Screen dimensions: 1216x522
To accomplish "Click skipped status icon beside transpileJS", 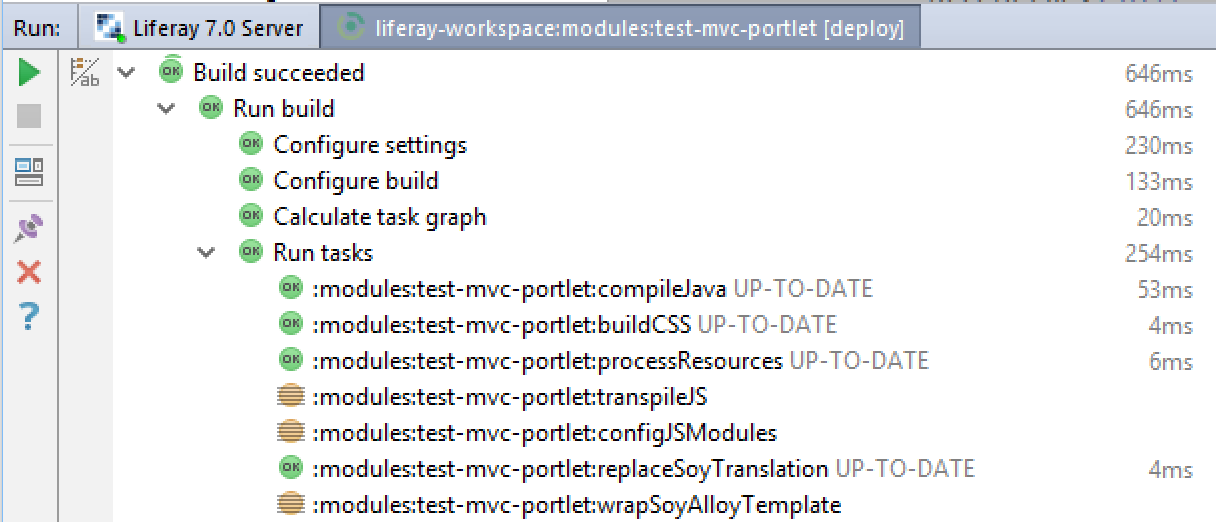I will coord(290,397).
